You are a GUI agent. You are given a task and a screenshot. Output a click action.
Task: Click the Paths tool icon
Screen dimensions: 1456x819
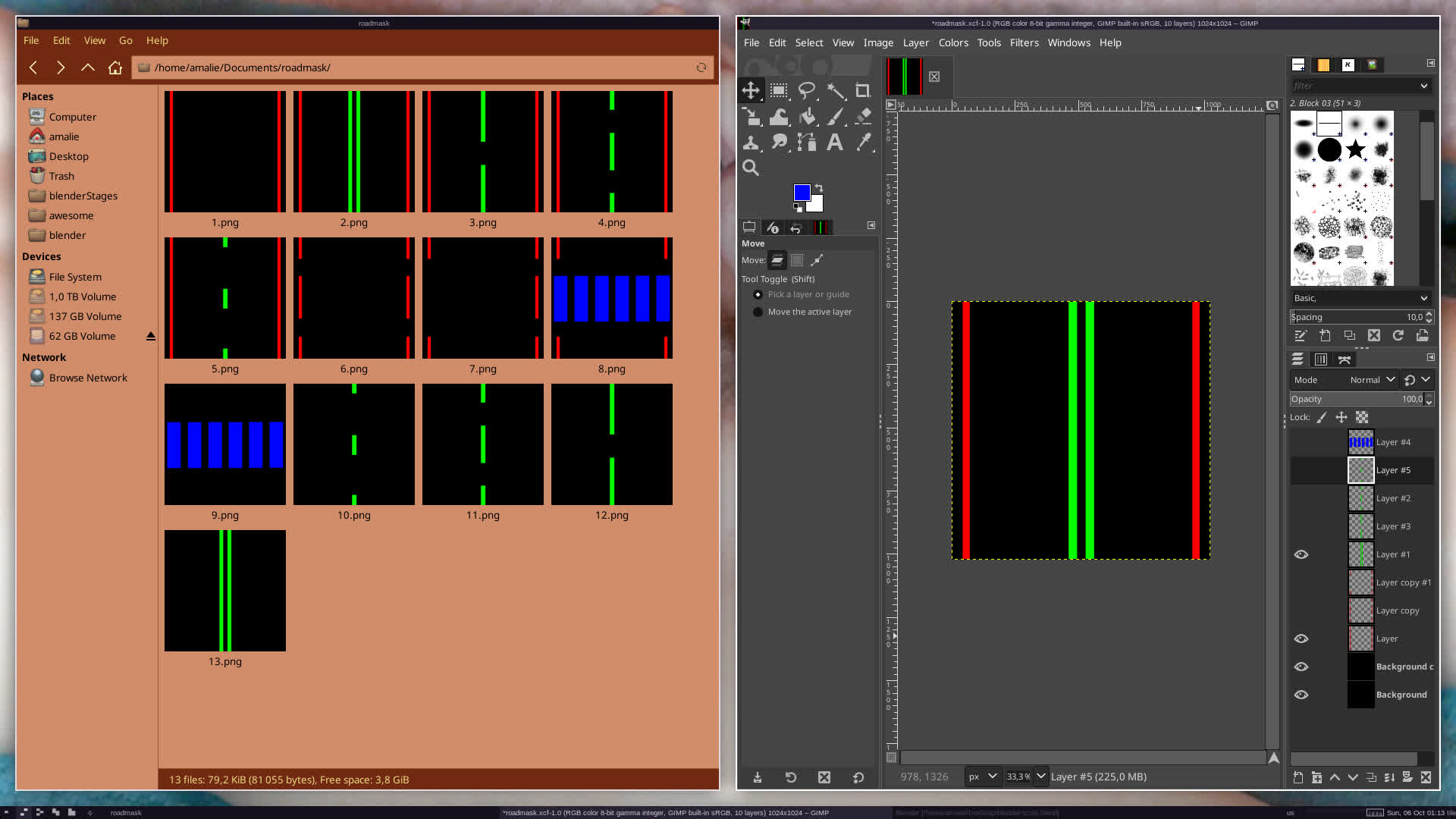pyautogui.click(x=807, y=143)
